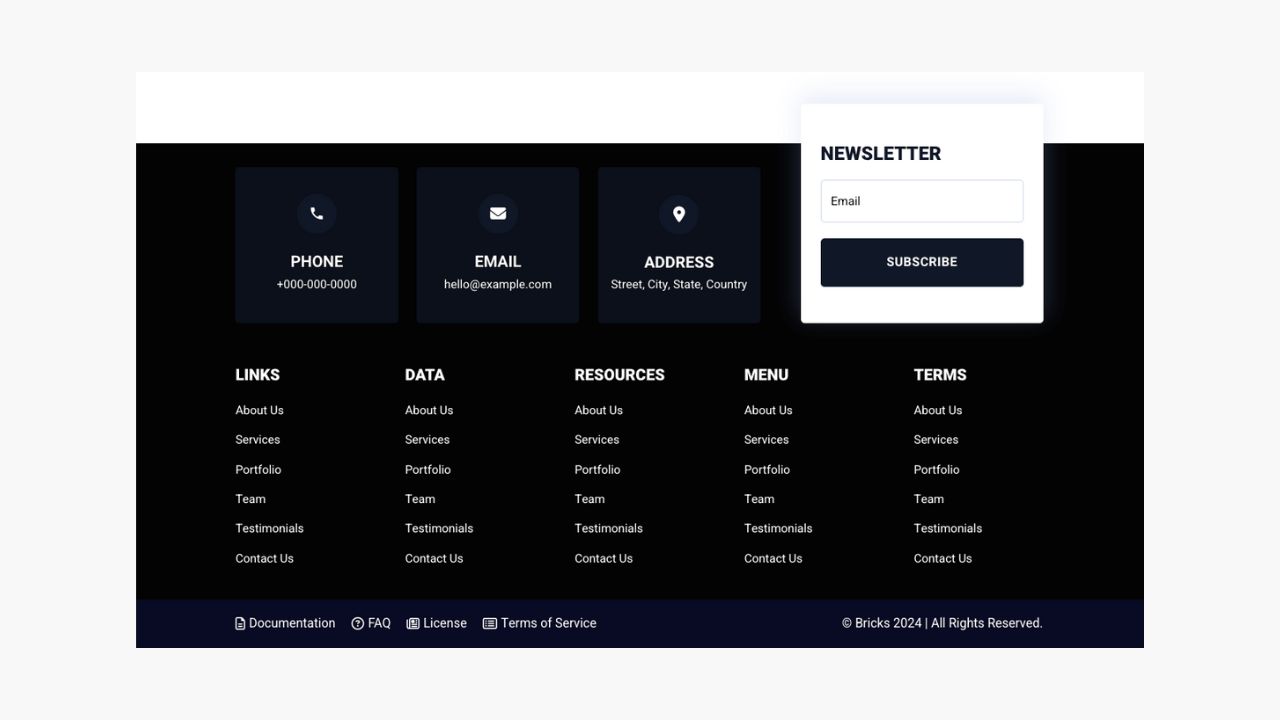Go to Portfolio under the Resources column
This screenshot has width=1280, height=720.
point(597,469)
